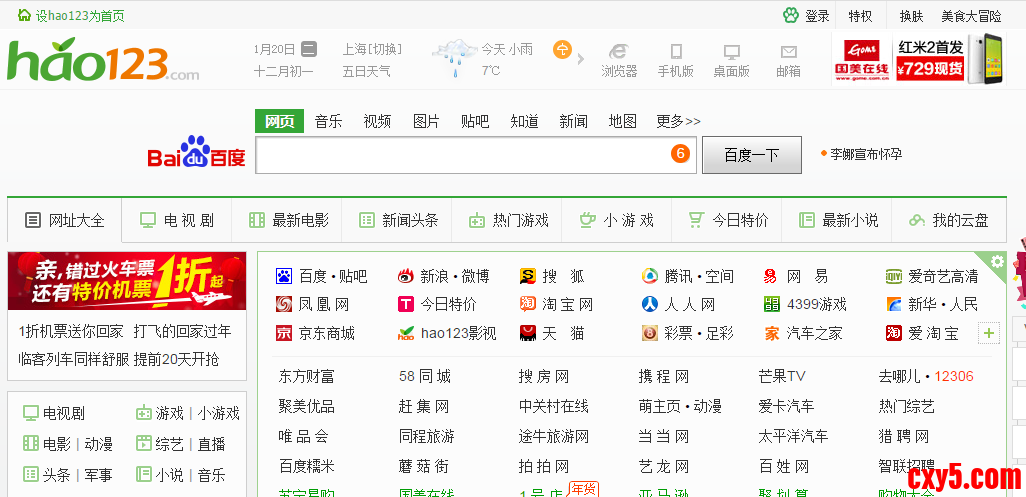
Task: Select the 视频 search tab
Action: click(378, 122)
